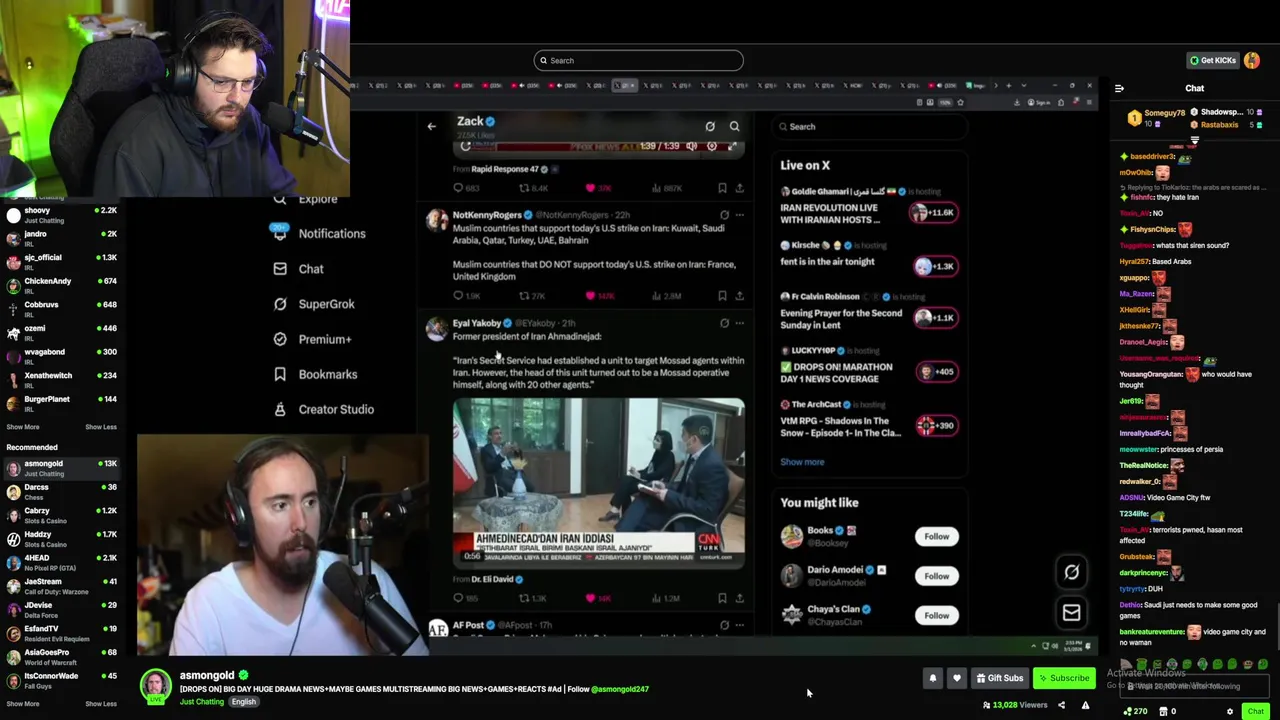1280x720 pixels.
Task: Click the Grok icon in X header
Action: click(710, 127)
